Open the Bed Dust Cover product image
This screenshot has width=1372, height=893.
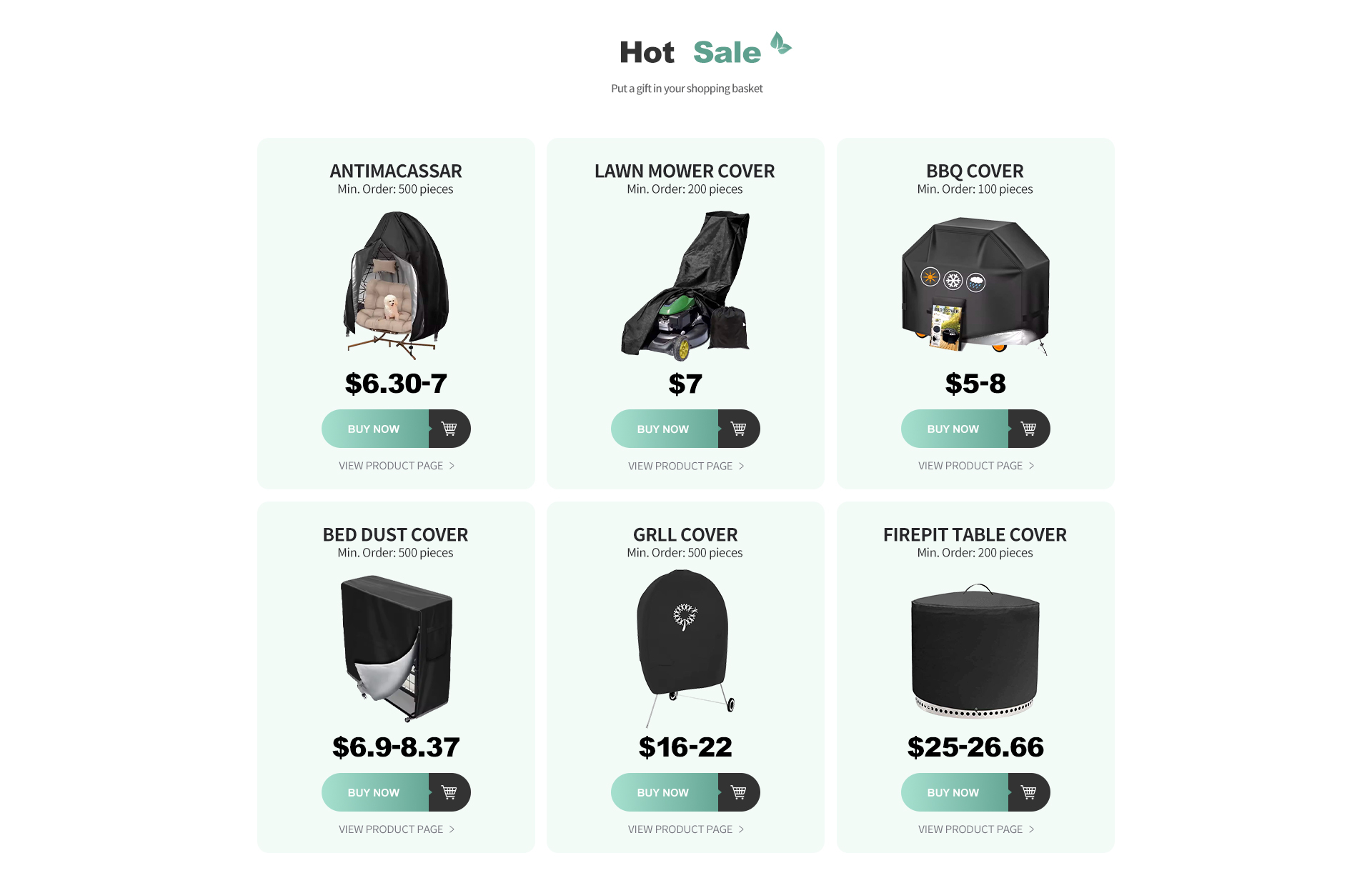[x=397, y=649]
